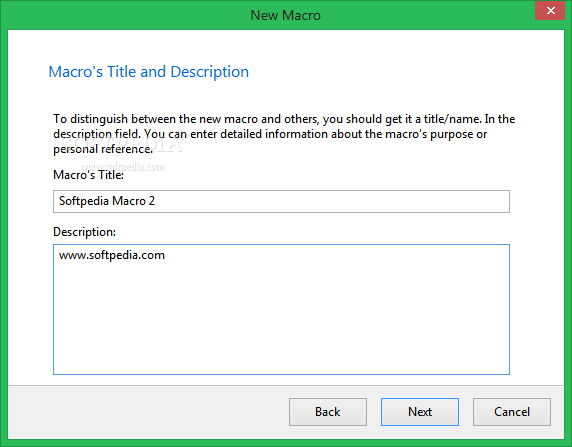Cancel the New Macro wizard

tap(511, 412)
